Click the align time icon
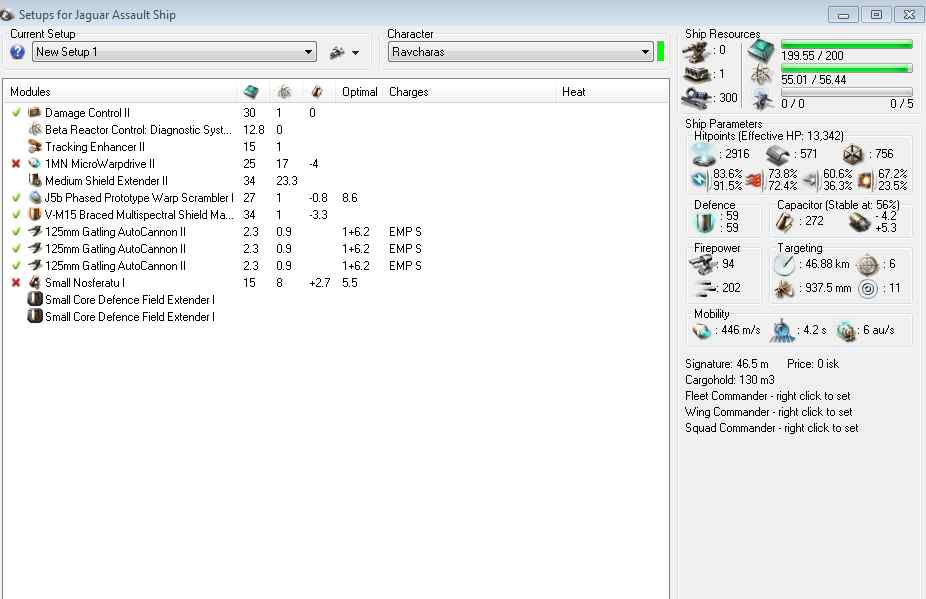Image resolution: width=926 pixels, height=599 pixels. click(x=782, y=331)
